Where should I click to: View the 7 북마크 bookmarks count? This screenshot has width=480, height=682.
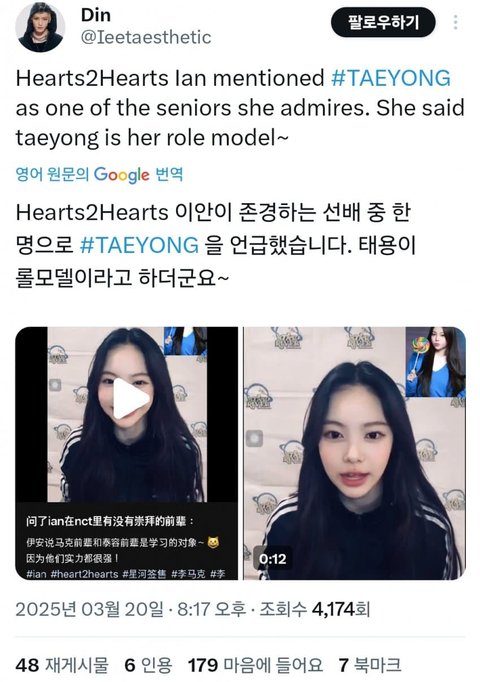pos(369,665)
